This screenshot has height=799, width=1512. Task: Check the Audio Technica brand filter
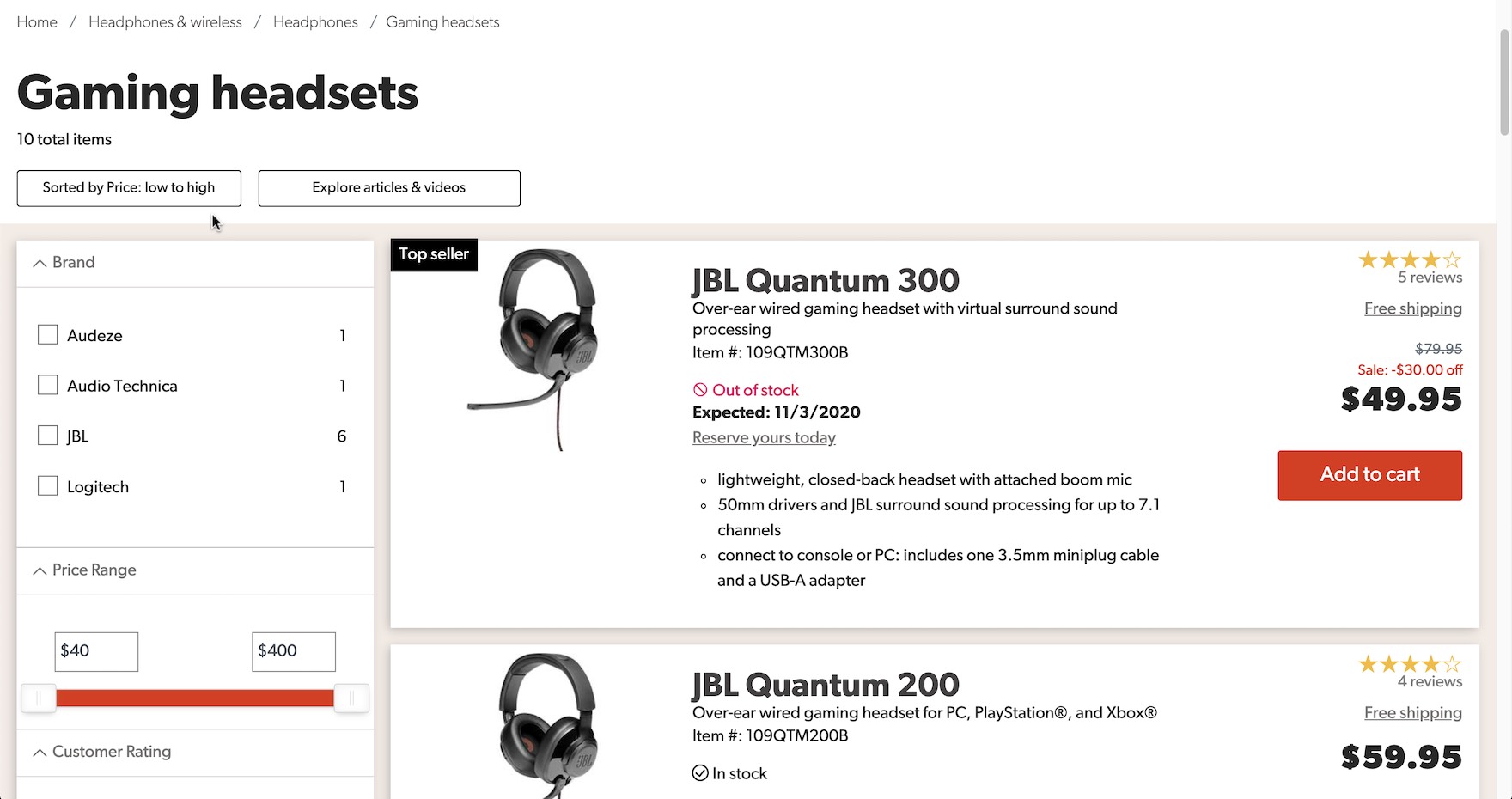tap(48, 385)
